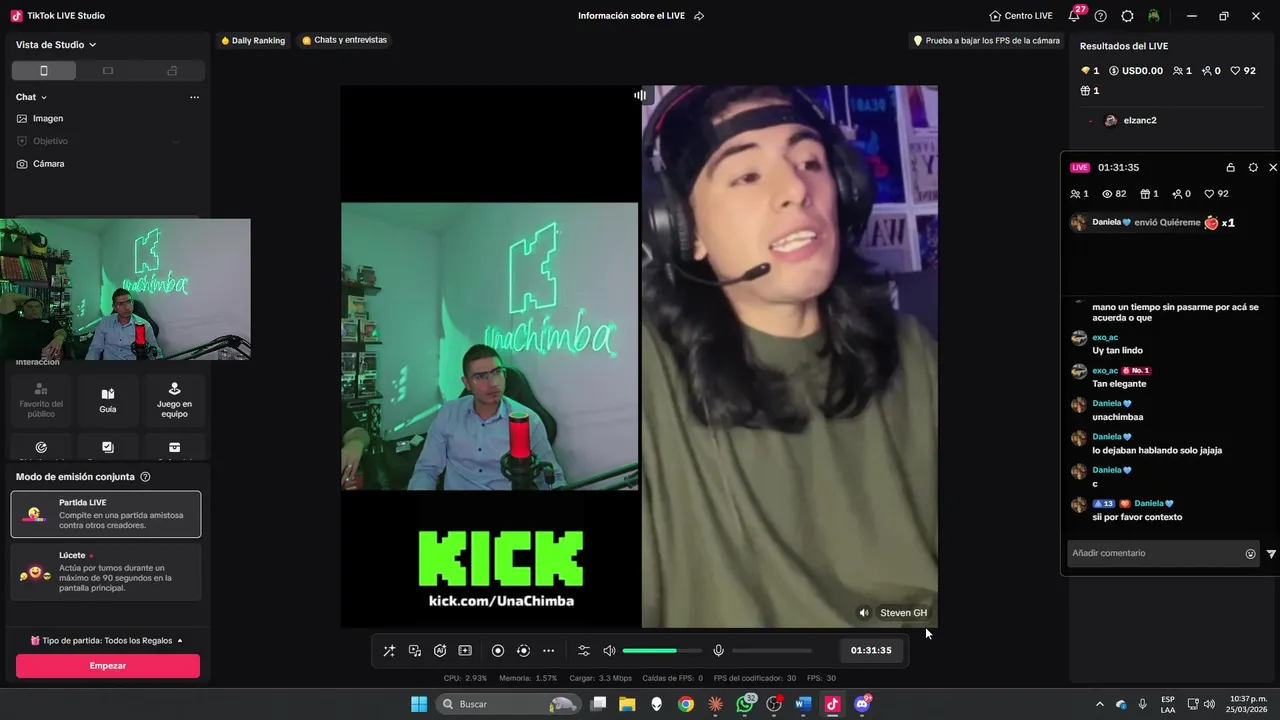Mute the microphone in bottom toolbar
This screenshot has height=720, width=1280.
coord(718,651)
